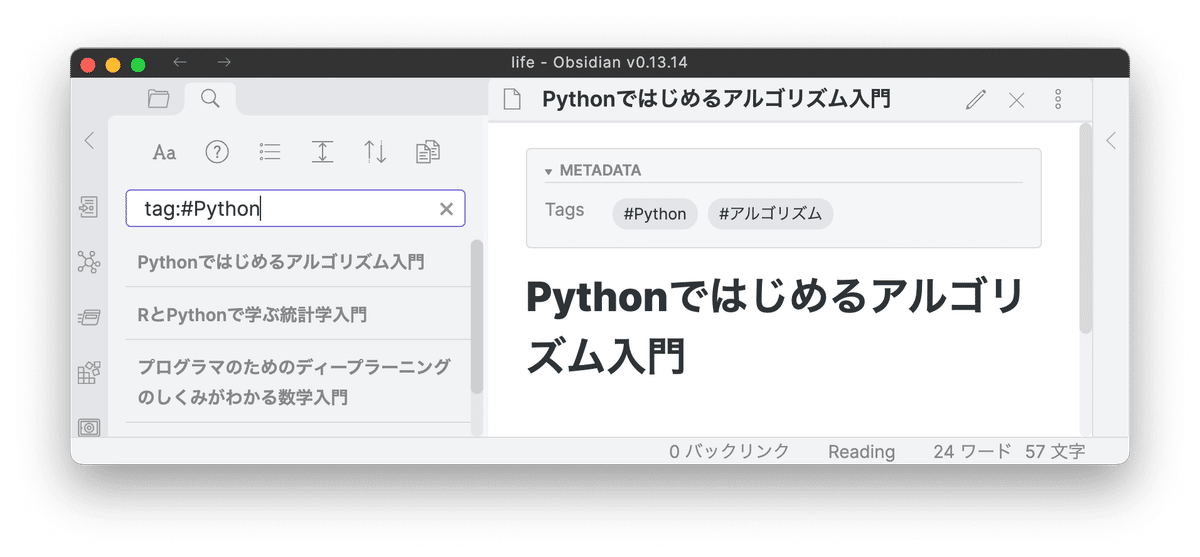1200x557 pixels.
Task: Copy search results to clipboard
Action: pyautogui.click(x=428, y=152)
